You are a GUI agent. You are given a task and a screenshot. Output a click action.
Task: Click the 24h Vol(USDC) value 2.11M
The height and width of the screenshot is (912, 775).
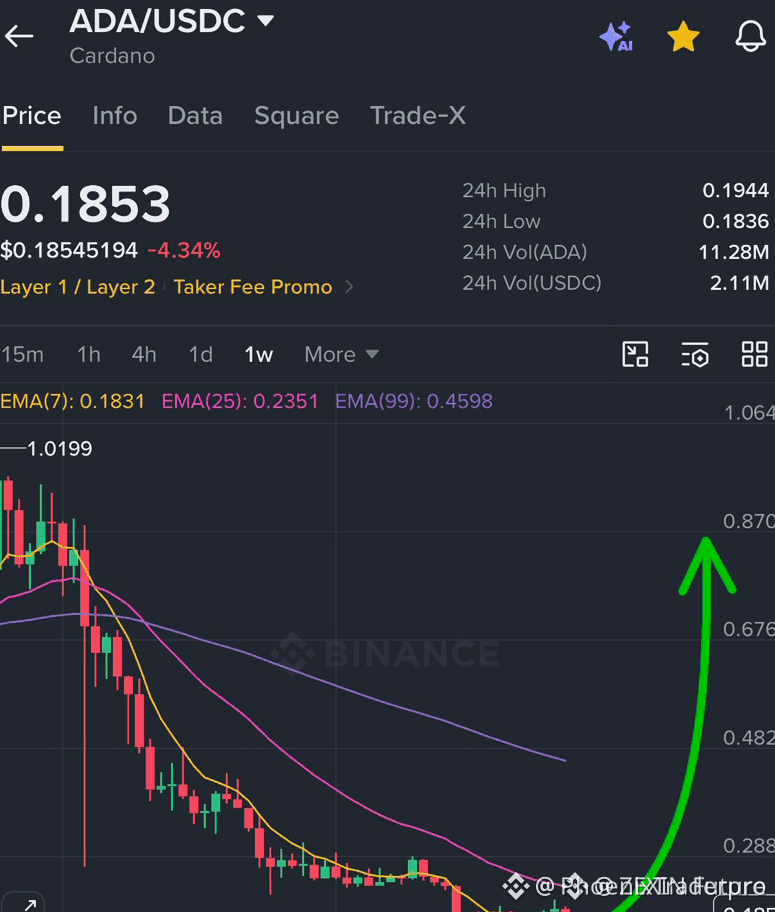tap(740, 283)
